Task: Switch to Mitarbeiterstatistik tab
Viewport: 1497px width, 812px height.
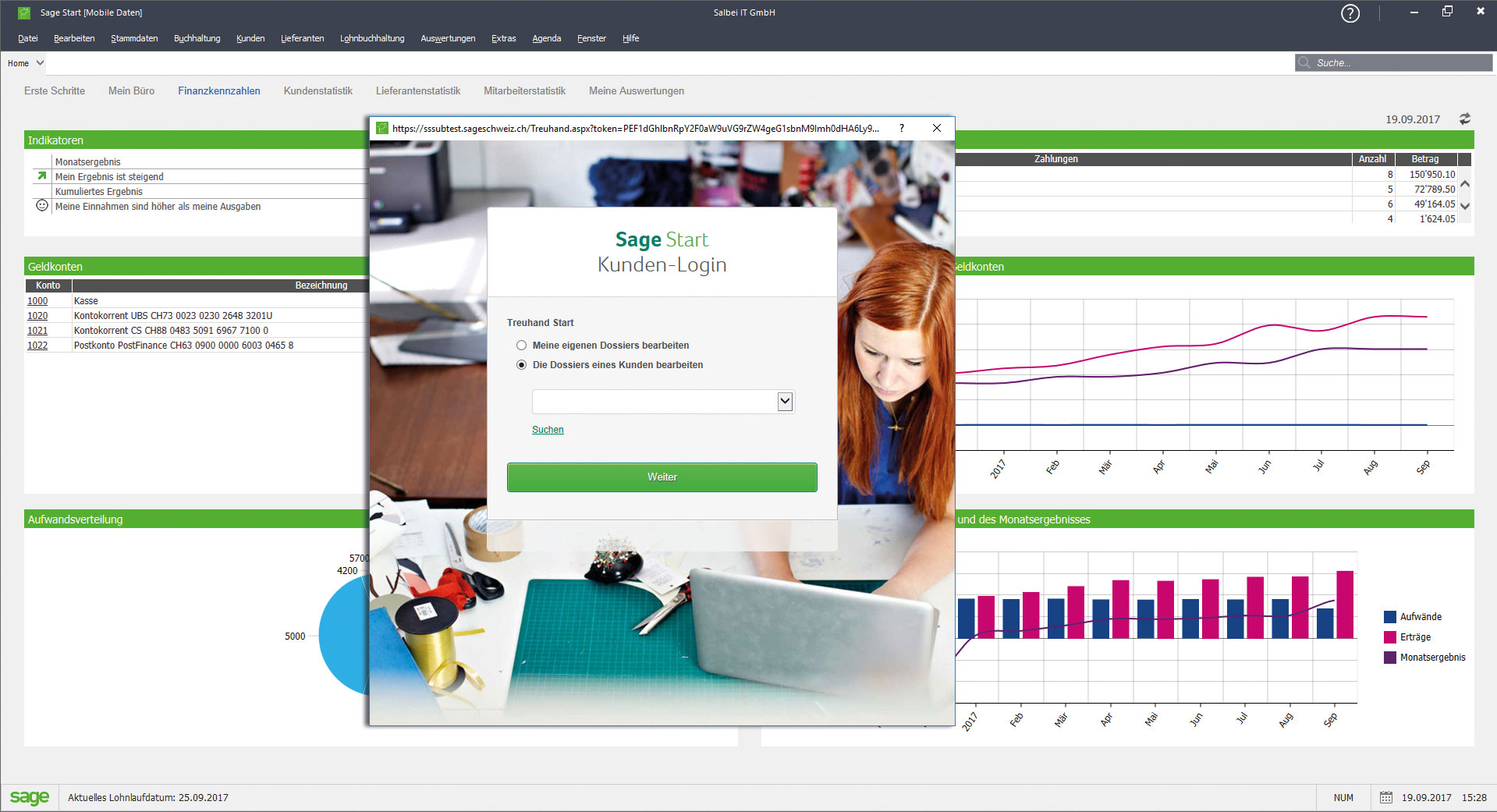Action: click(524, 90)
